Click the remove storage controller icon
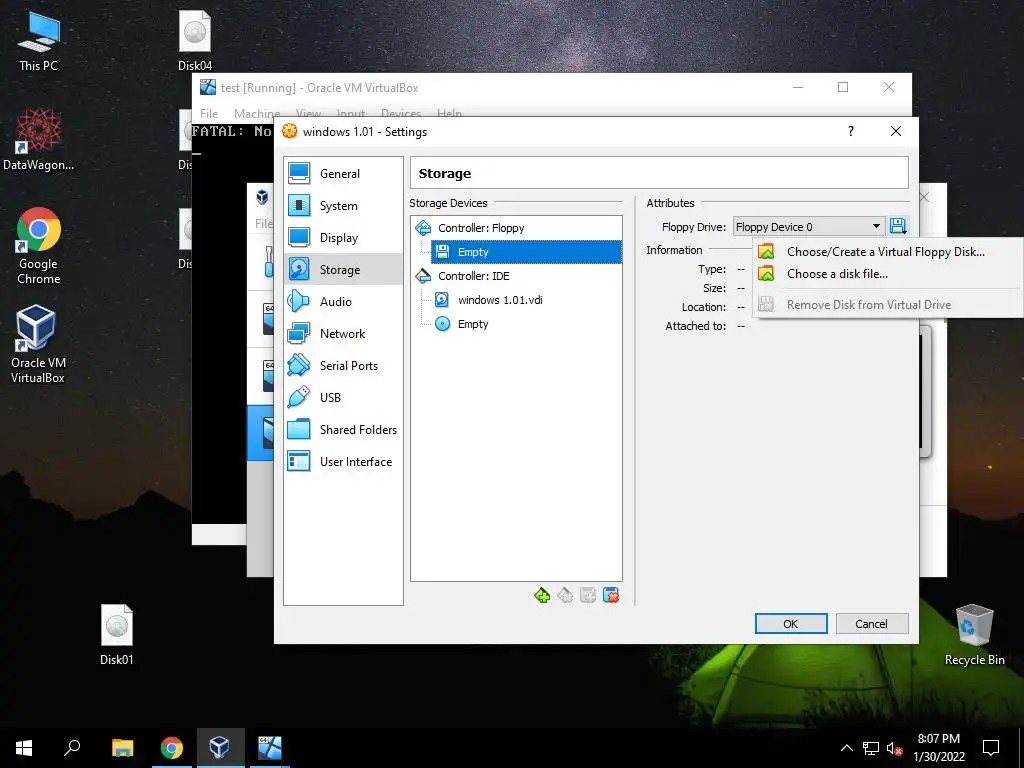The width and height of the screenshot is (1024, 768). pos(565,595)
